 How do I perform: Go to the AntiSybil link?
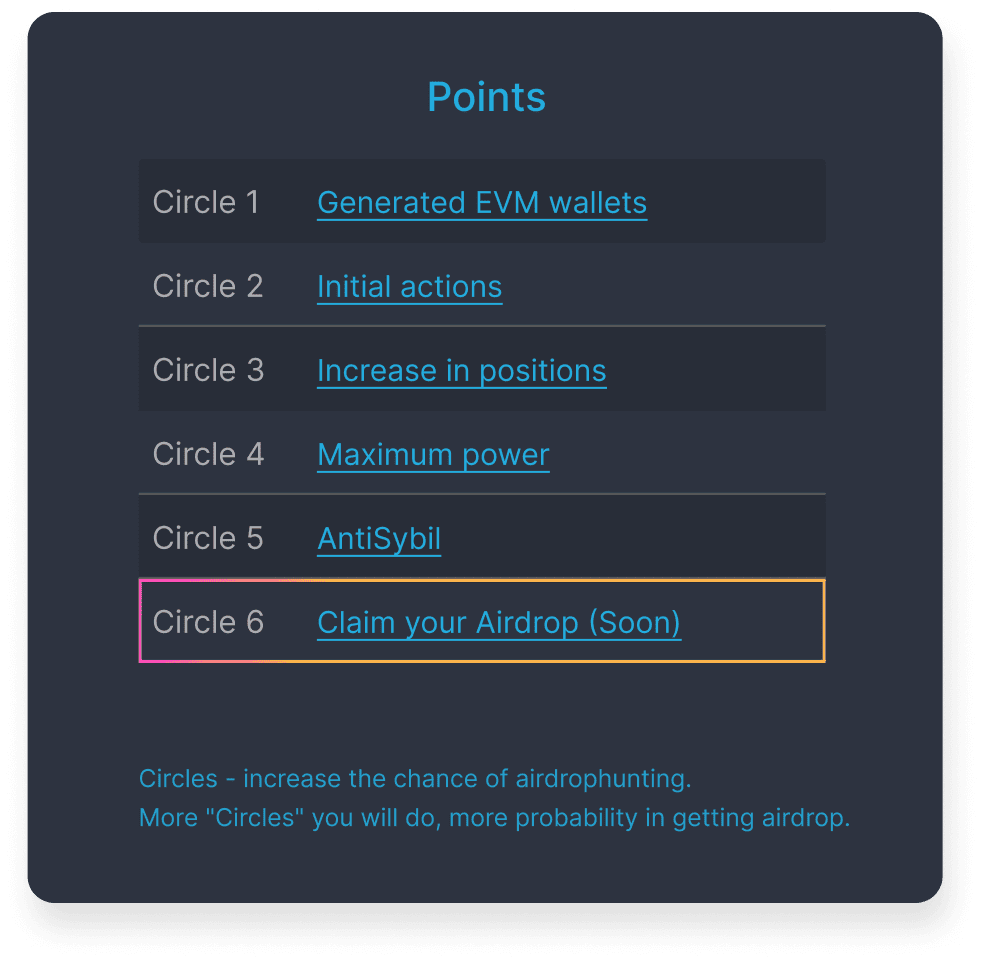[379, 539]
